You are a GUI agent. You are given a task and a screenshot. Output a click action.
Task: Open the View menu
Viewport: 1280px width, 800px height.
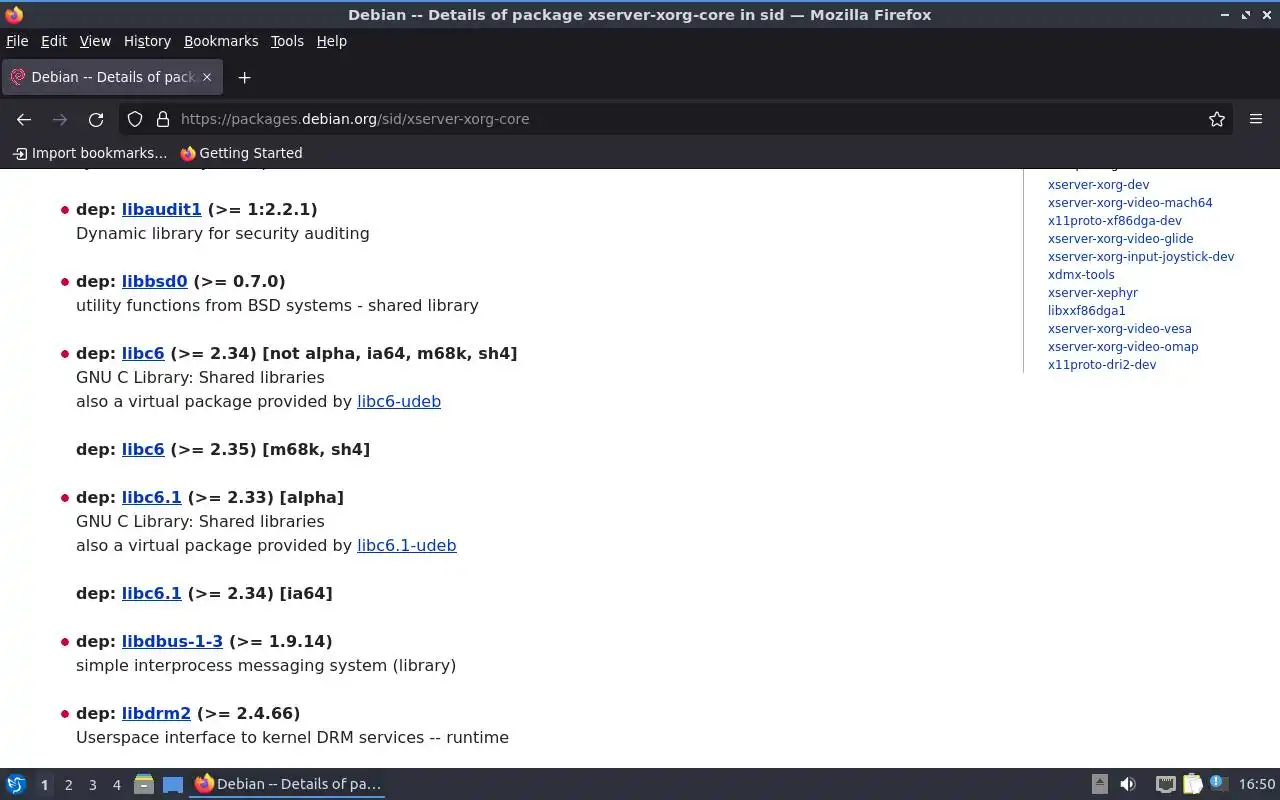(x=95, y=41)
